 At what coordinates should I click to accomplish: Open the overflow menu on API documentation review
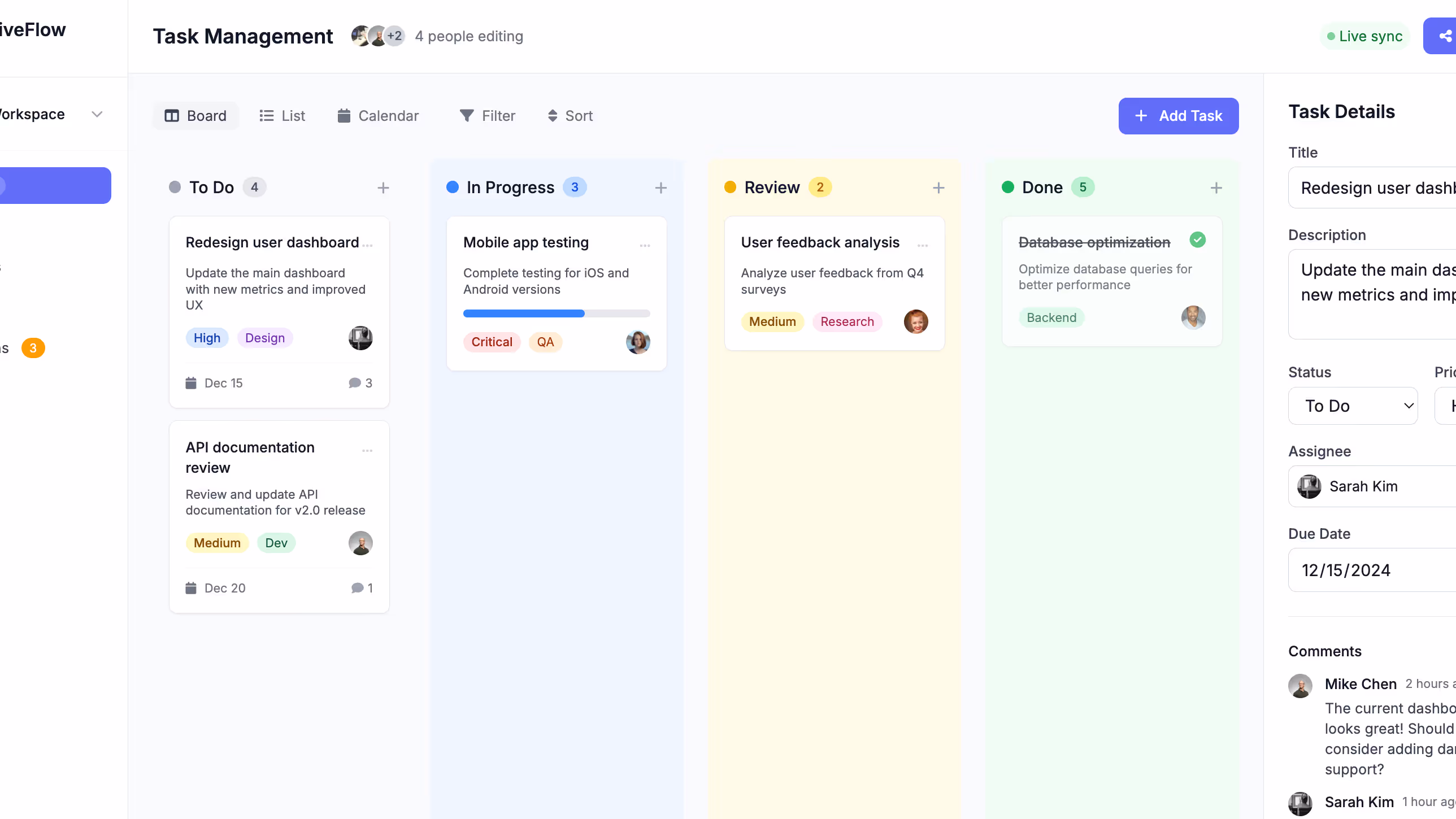tap(367, 451)
